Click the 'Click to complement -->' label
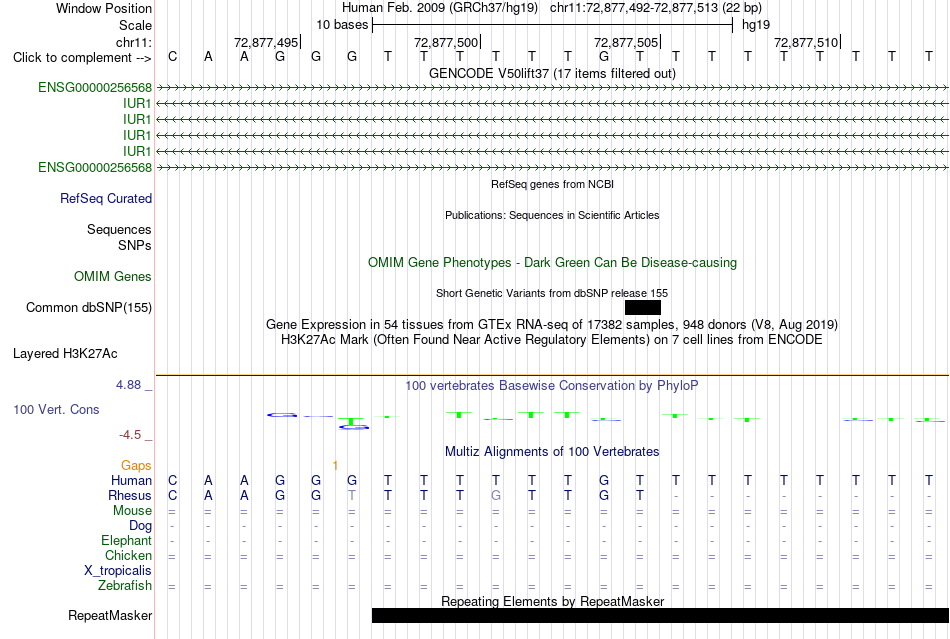Screen dimensions: 950x639 point(82,58)
